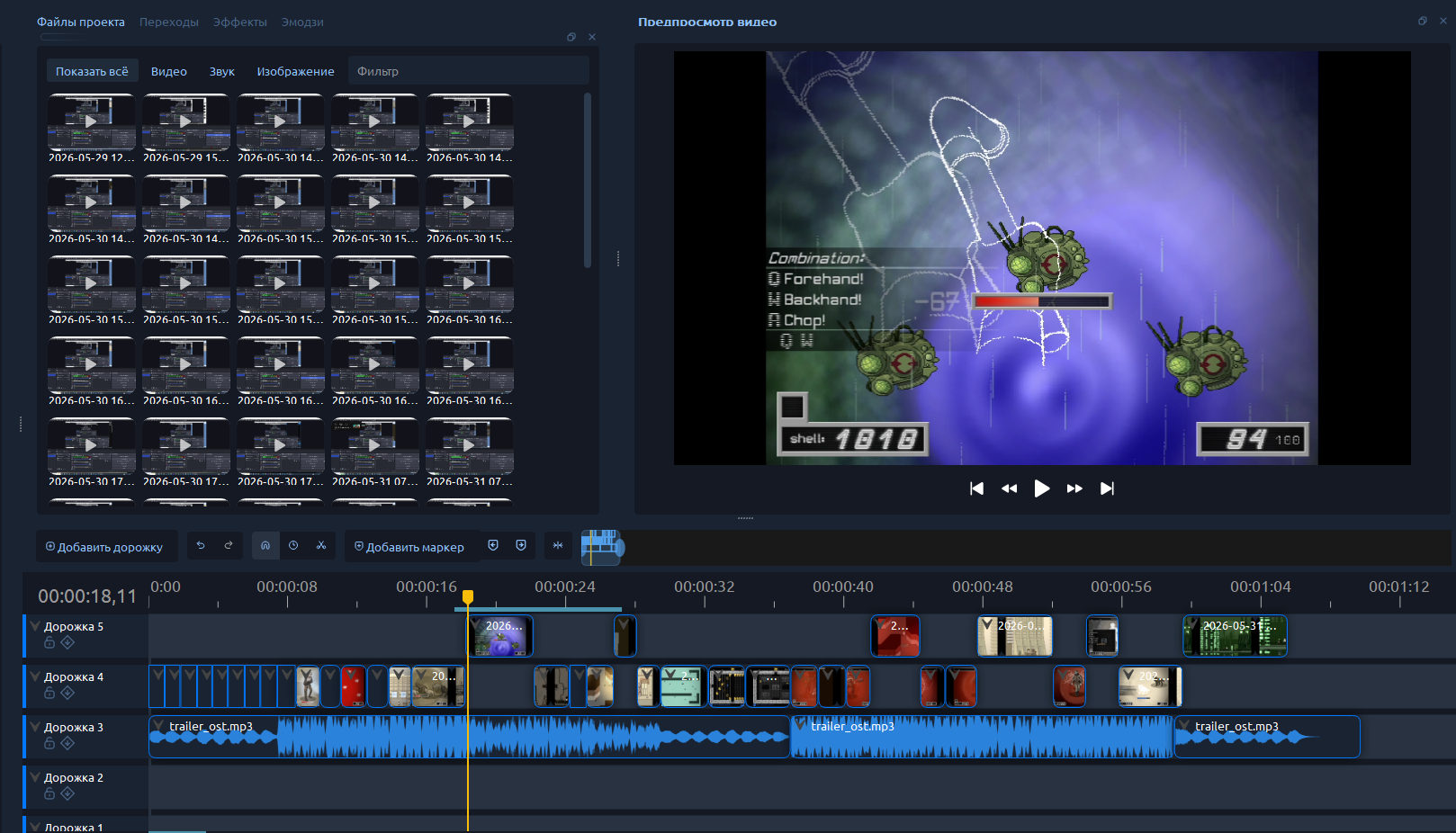Image resolution: width=1456 pixels, height=833 pixels.
Task: Select file thumbnail 2026-05-29 15…
Action: pyautogui.click(x=186, y=129)
